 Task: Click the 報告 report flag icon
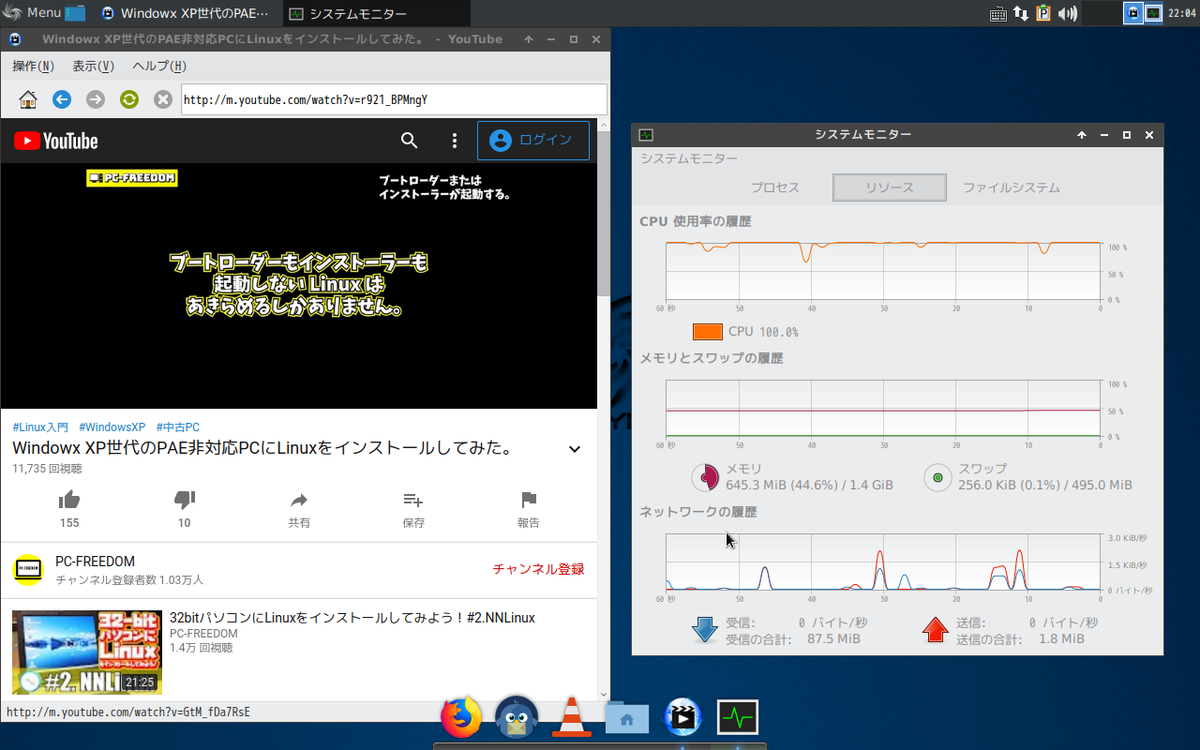[x=528, y=500]
